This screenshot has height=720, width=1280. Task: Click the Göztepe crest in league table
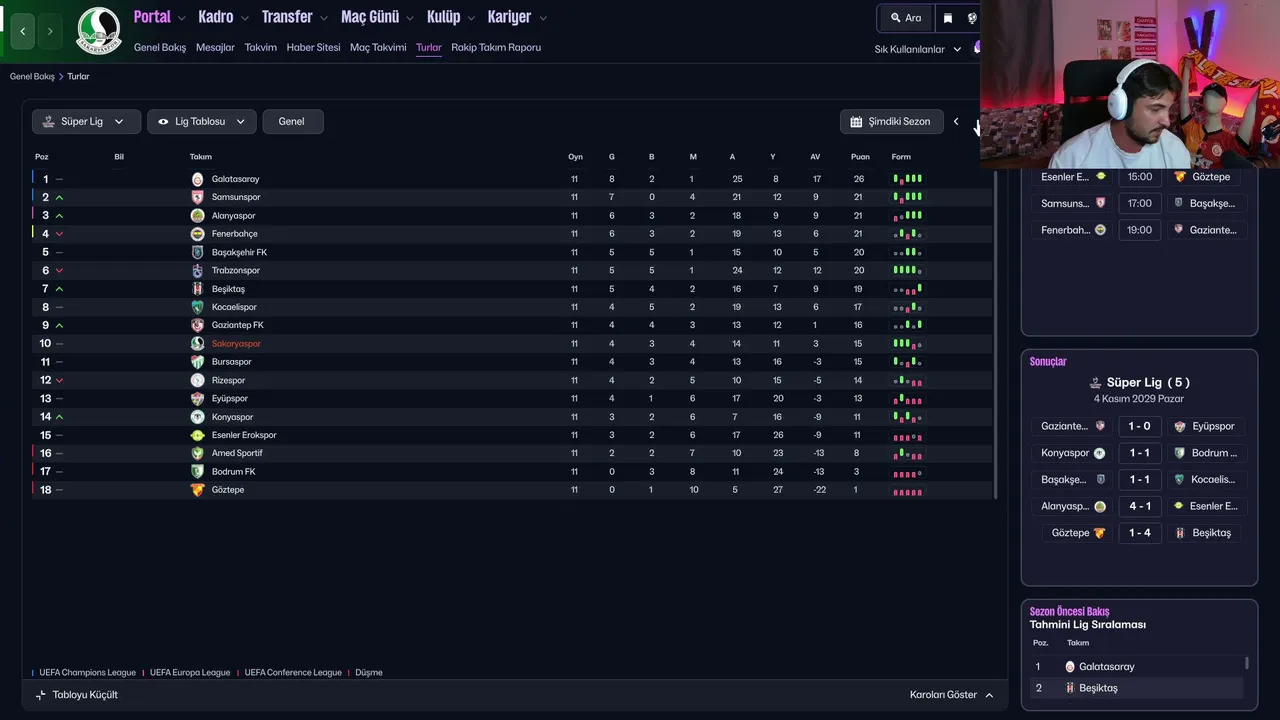click(197, 490)
